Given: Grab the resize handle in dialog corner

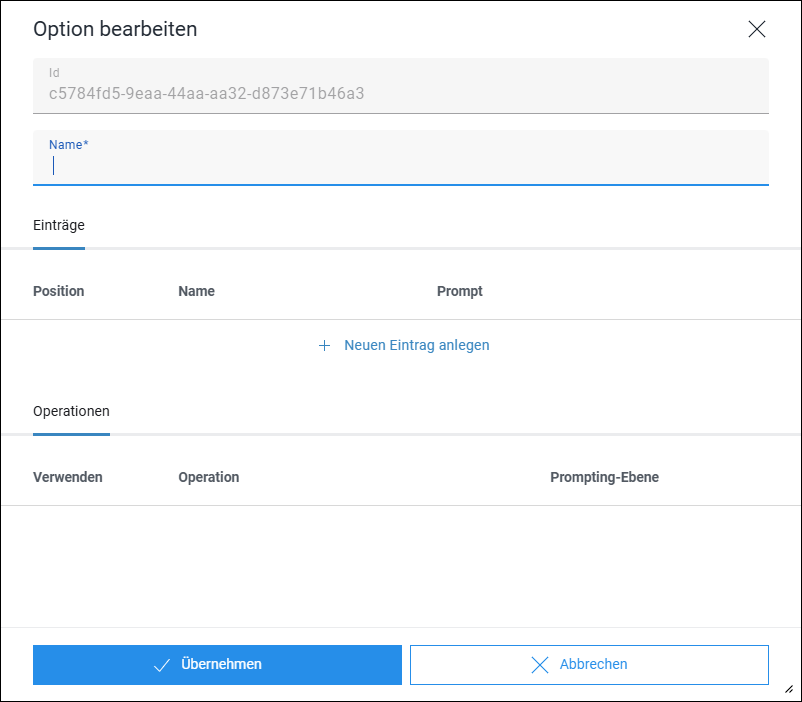Looking at the screenshot, I should [789, 689].
